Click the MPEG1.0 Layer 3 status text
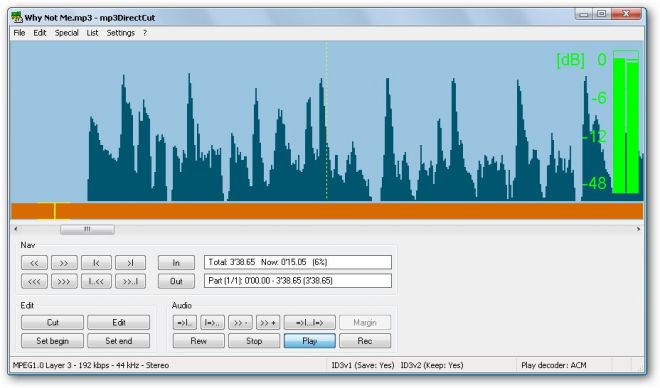Image resolution: width=660 pixels, height=388 pixels. point(91,365)
